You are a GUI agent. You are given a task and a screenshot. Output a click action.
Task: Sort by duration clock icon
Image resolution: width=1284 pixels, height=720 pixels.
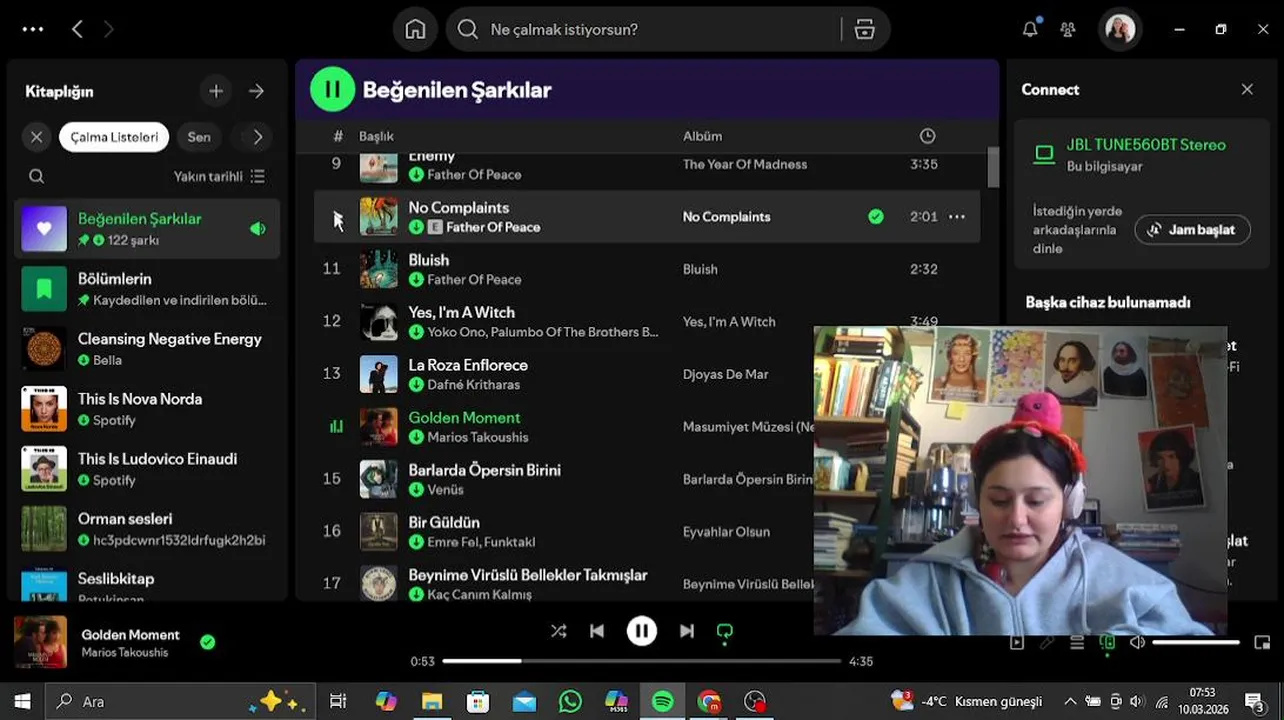coord(927,136)
